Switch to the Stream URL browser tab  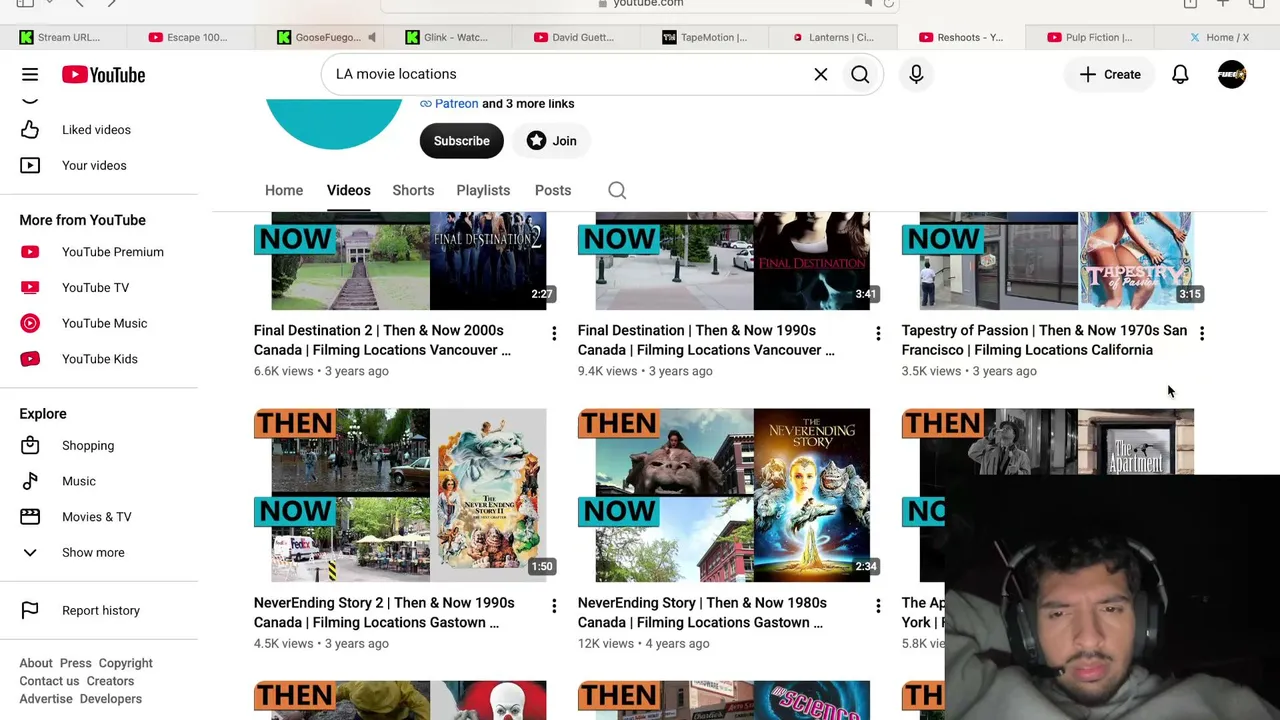60,37
